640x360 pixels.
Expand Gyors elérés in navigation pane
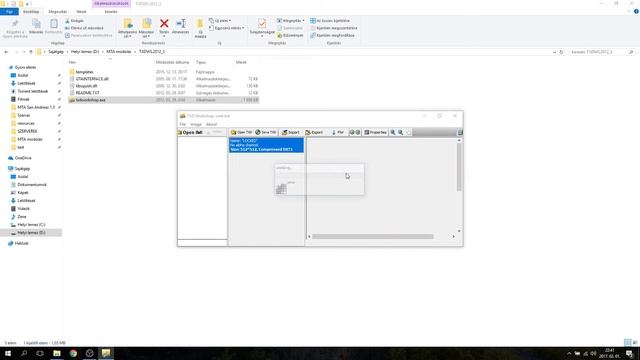pos(5,67)
